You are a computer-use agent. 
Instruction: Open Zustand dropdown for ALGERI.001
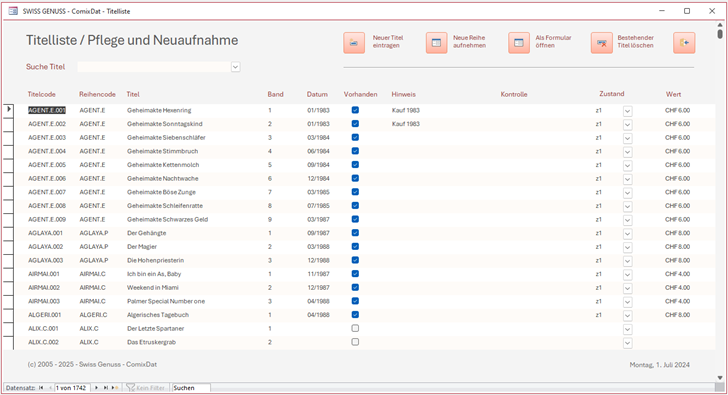point(628,316)
